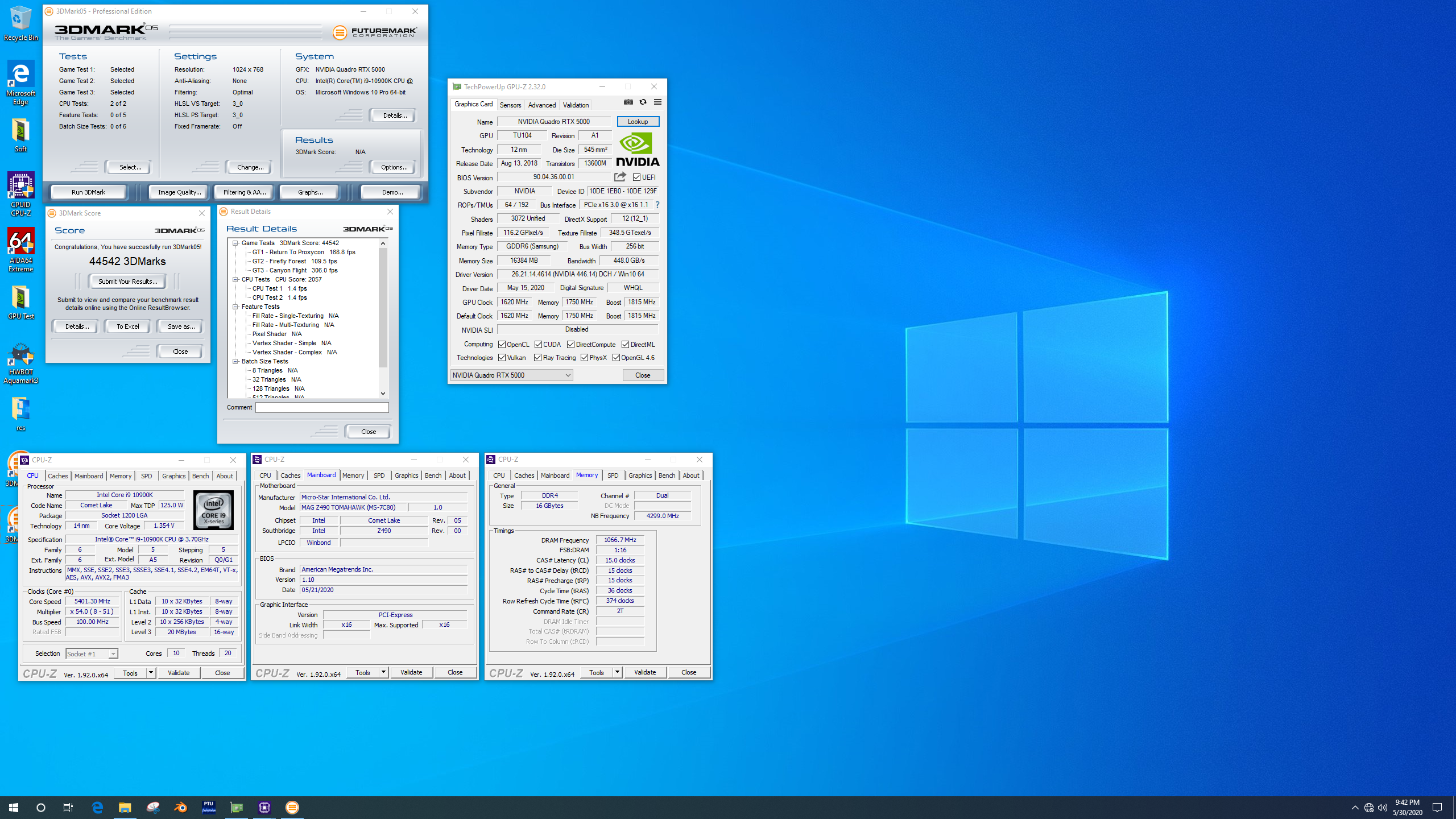The height and width of the screenshot is (819, 1456).
Task: Switch to the Advanced tab in GPU-Z
Action: (x=542, y=105)
